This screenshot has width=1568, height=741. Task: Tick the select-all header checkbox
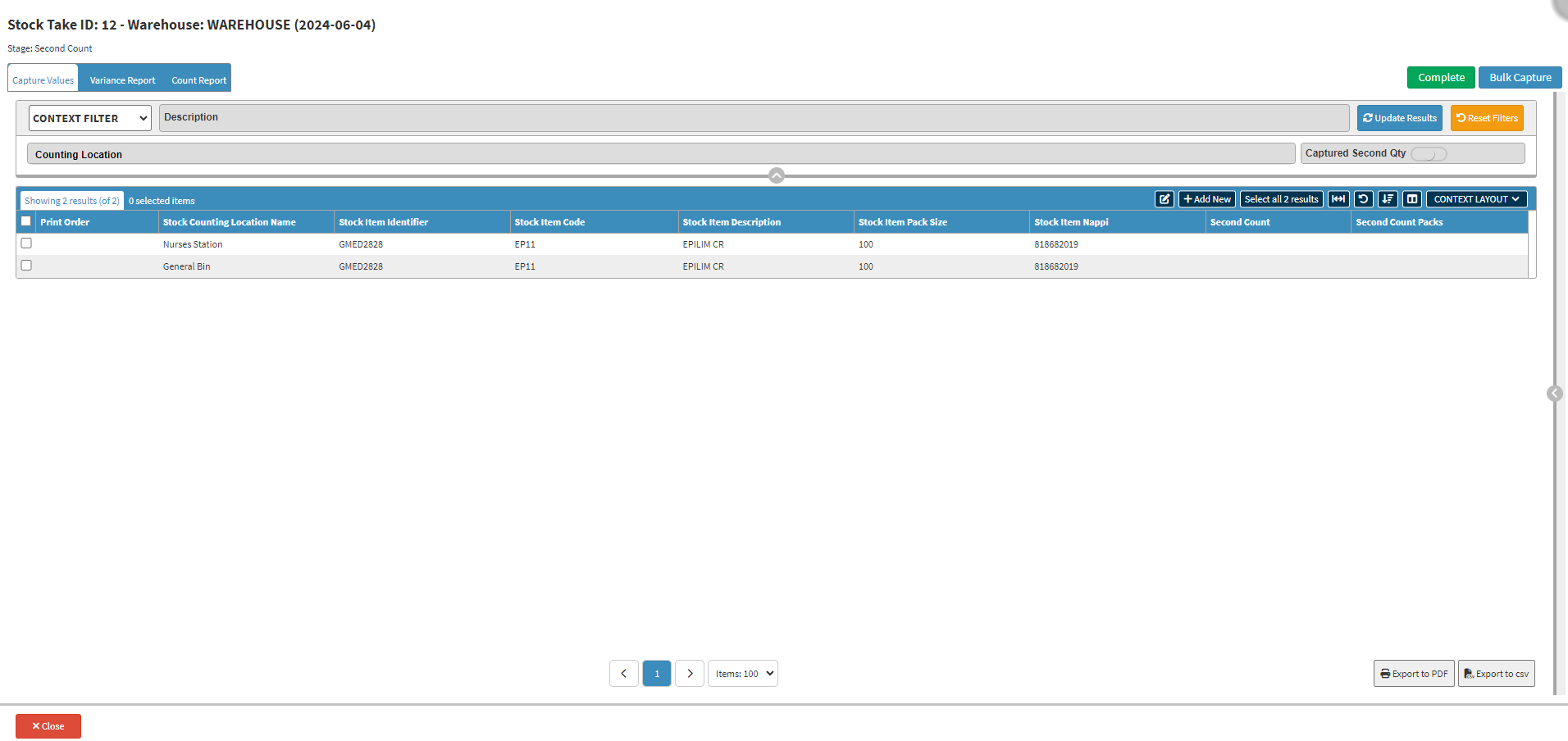(x=26, y=221)
